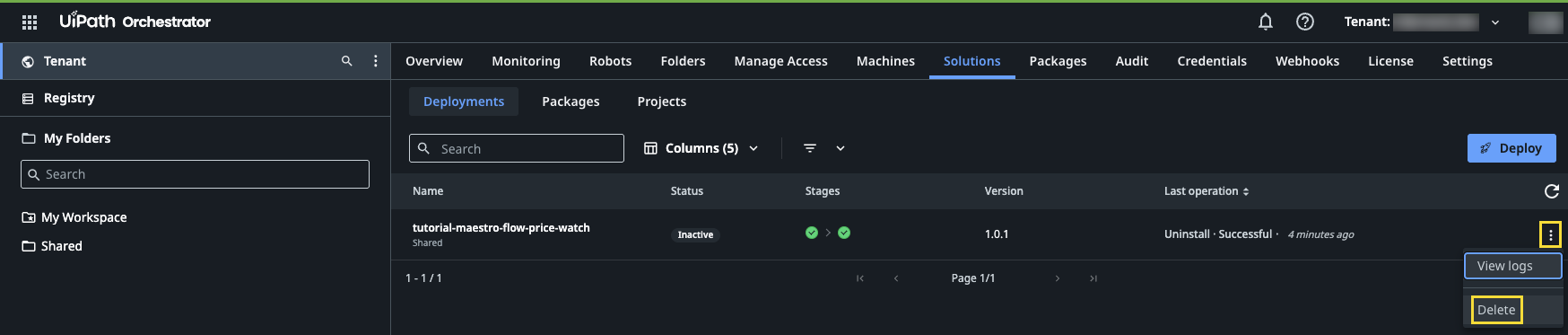The width and height of the screenshot is (1568, 335).
Task: Click version 1.0.1 cell
Action: [997, 234]
